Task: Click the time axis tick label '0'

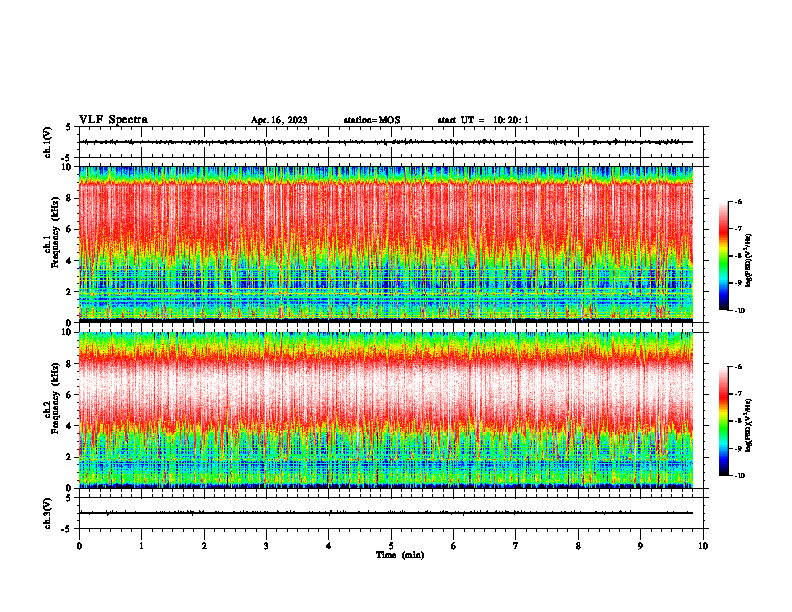Action: [x=79, y=546]
